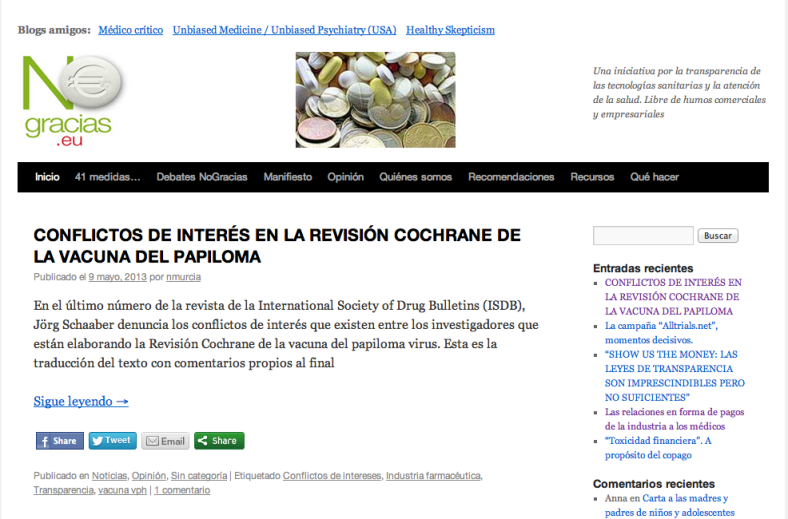Screen dimensions: 788x519
Task: Click the green Share button
Action: pyautogui.click(x=218, y=440)
